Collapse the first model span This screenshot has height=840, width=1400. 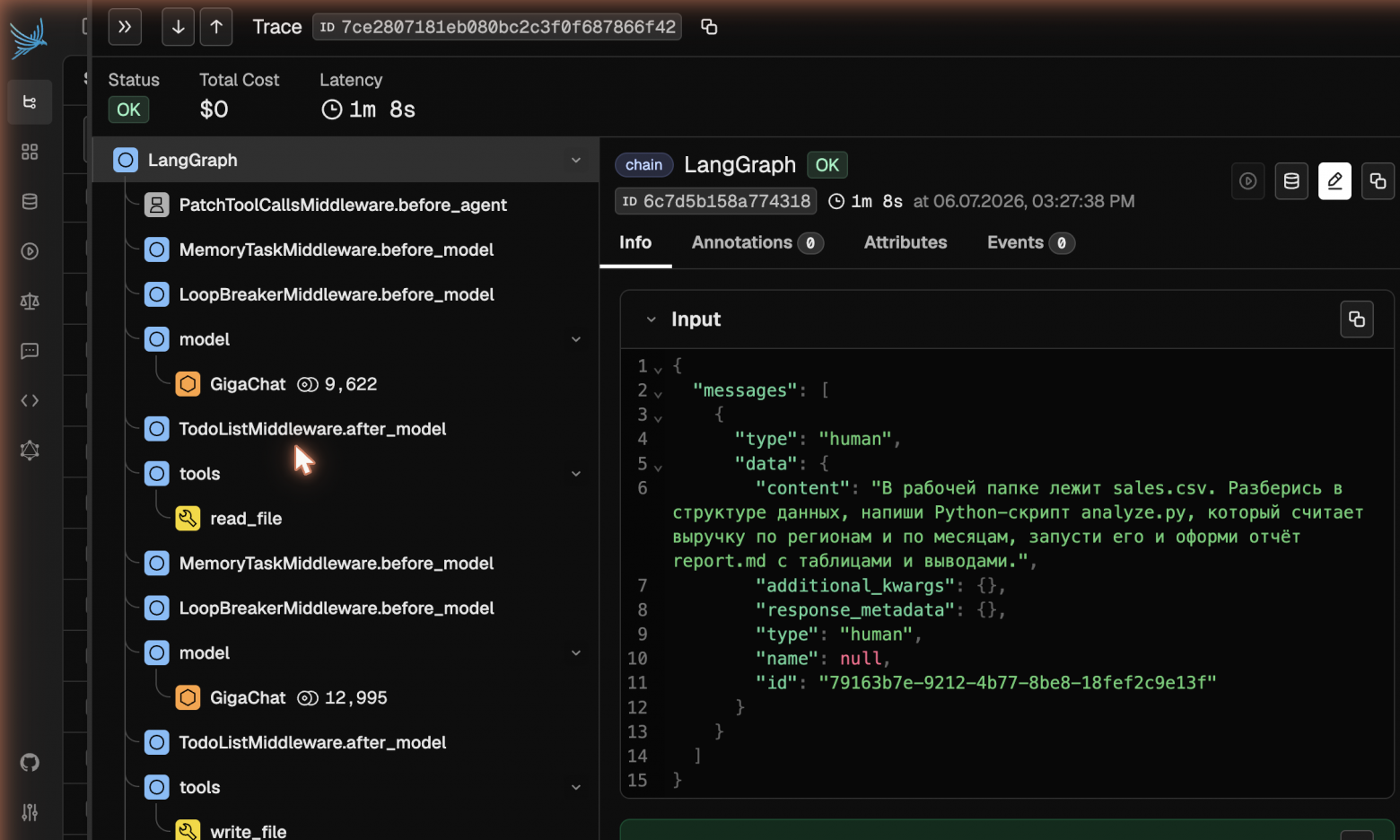[576, 339]
